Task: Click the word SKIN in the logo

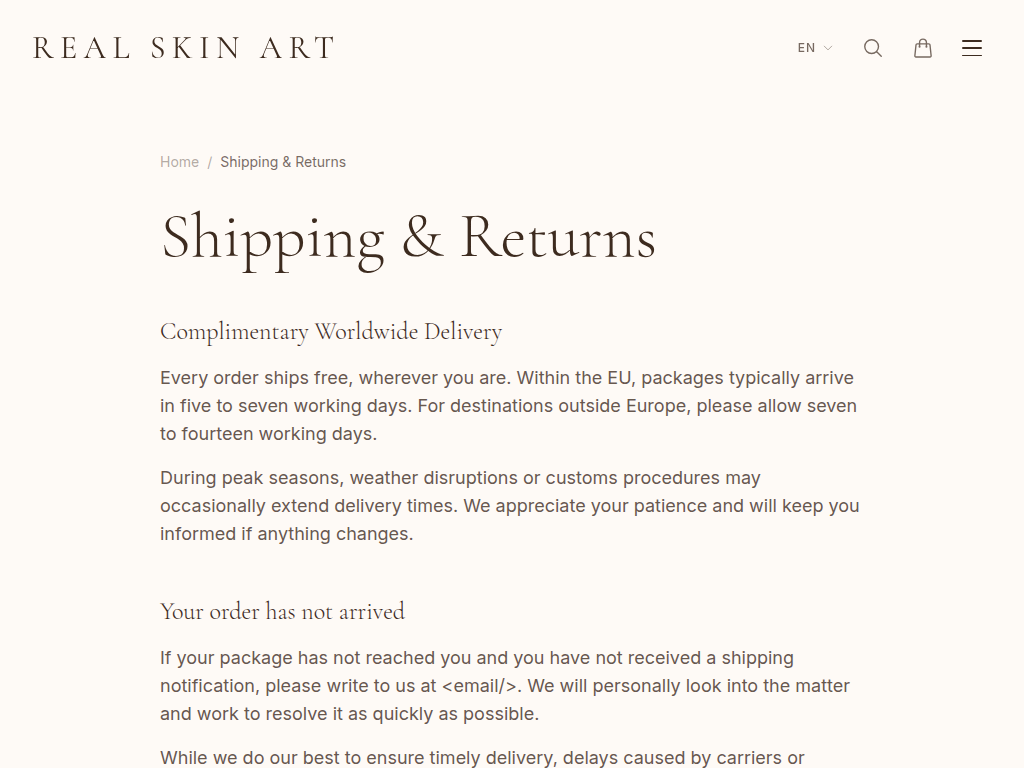Action: pyautogui.click(x=196, y=48)
